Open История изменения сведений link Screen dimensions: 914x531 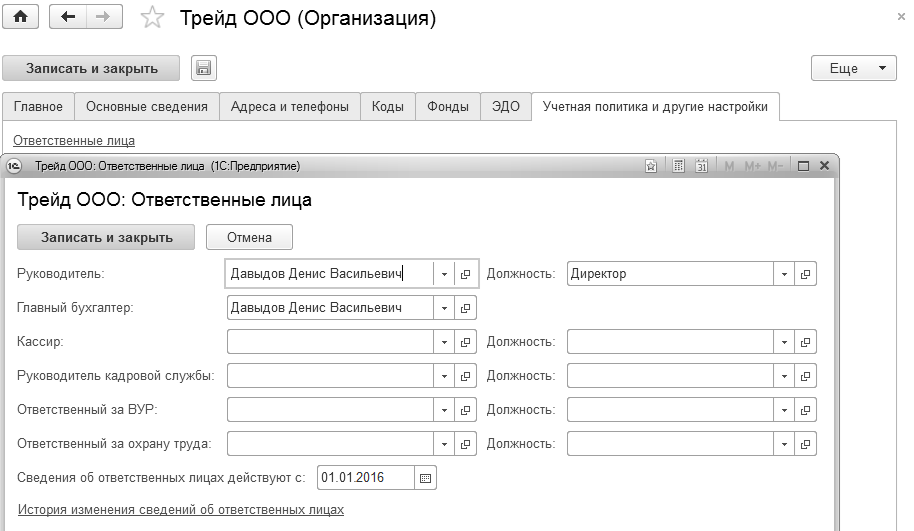(x=181, y=510)
